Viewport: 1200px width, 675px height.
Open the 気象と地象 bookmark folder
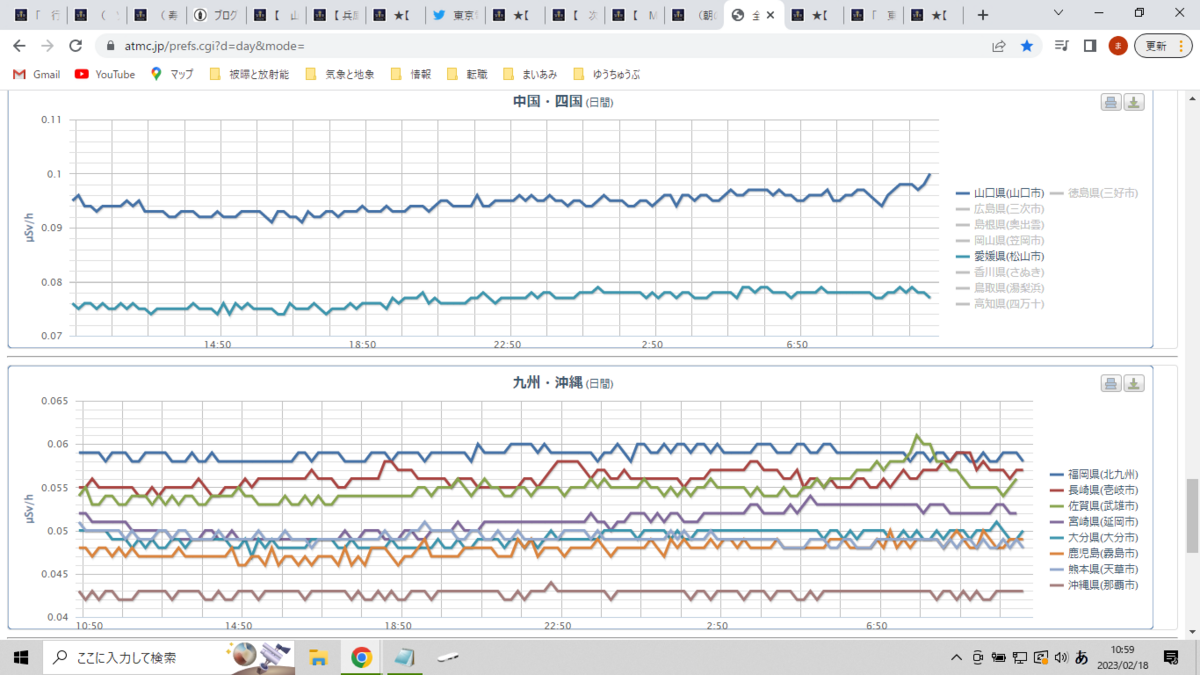(339, 74)
